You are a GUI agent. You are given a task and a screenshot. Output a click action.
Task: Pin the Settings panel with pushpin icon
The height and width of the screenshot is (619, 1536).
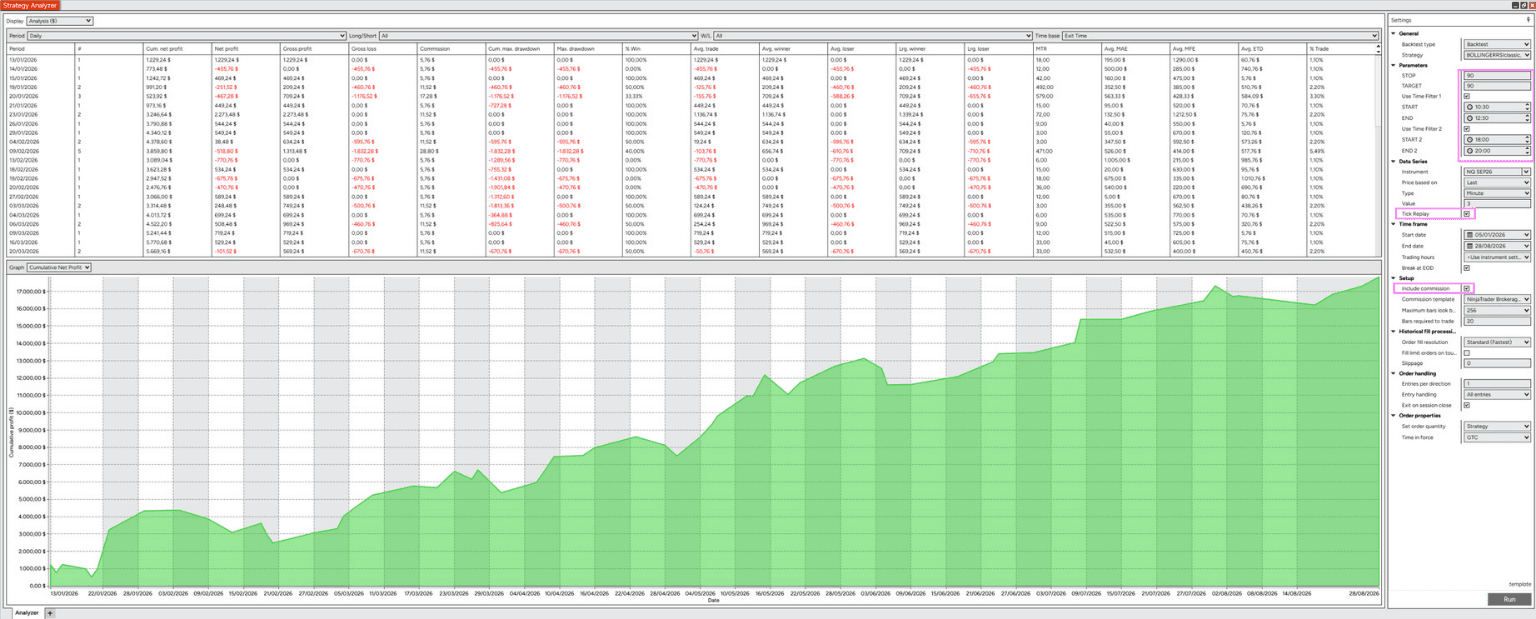(x=1528, y=20)
